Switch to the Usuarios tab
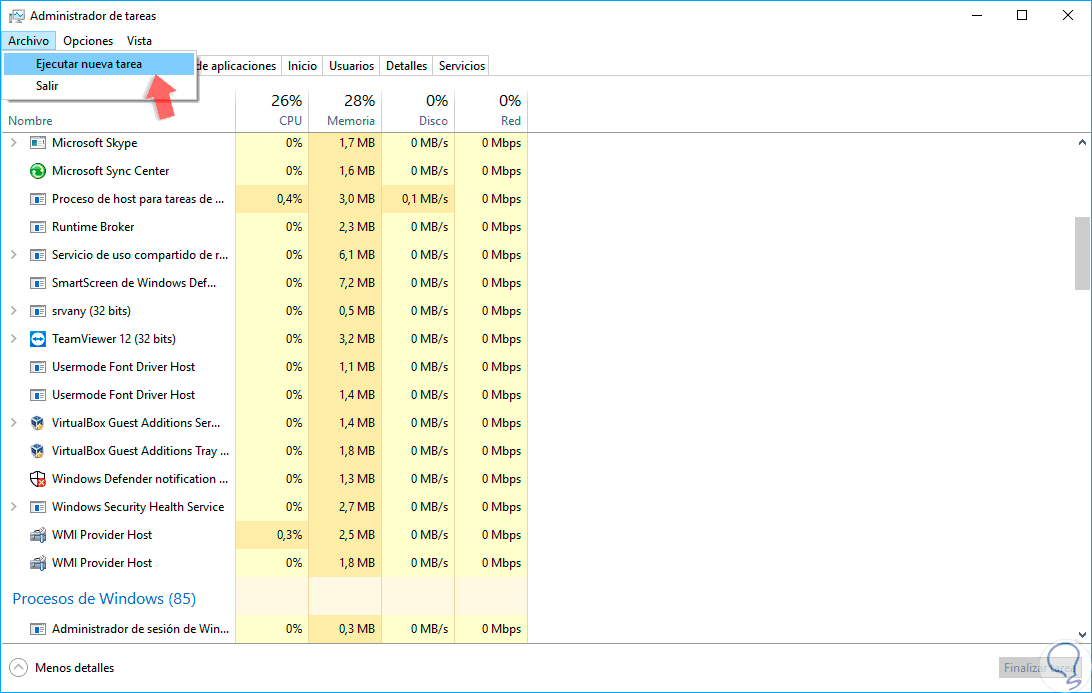This screenshot has height=693, width=1092. pos(351,65)
